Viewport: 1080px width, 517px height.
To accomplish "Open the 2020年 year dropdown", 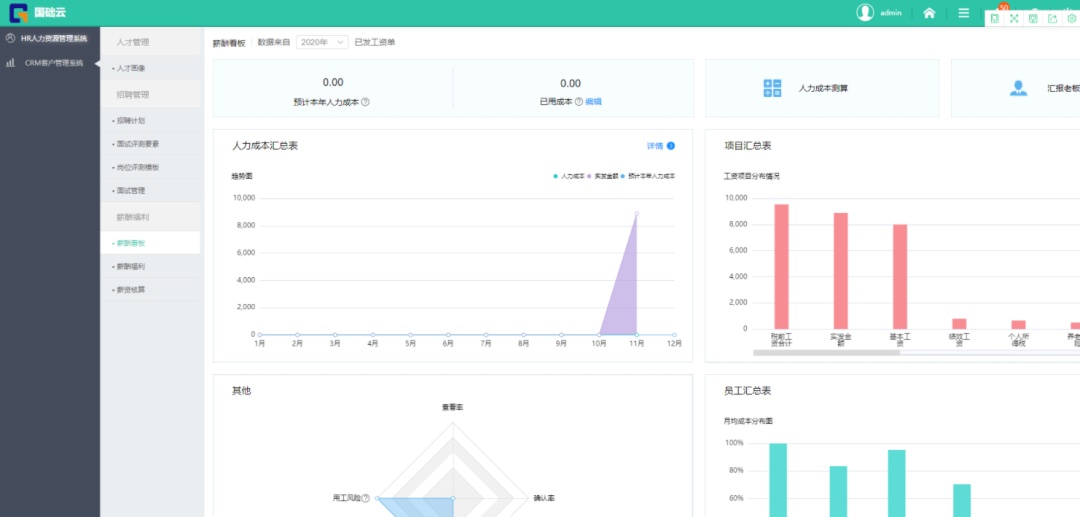I will pos(322,42).
